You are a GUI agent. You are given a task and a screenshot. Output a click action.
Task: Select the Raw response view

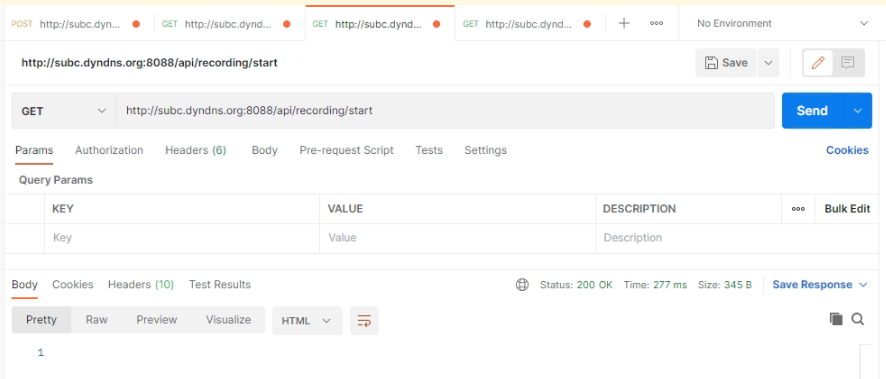click(x=97, y=320)
